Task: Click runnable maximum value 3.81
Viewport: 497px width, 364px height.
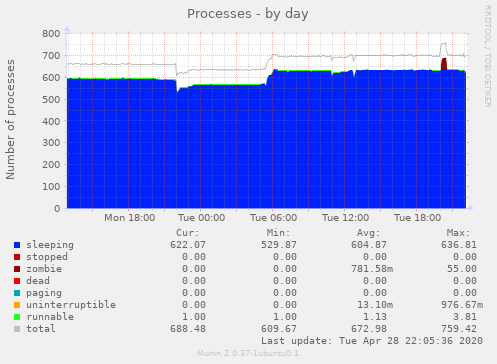Action: pos(465,317)
